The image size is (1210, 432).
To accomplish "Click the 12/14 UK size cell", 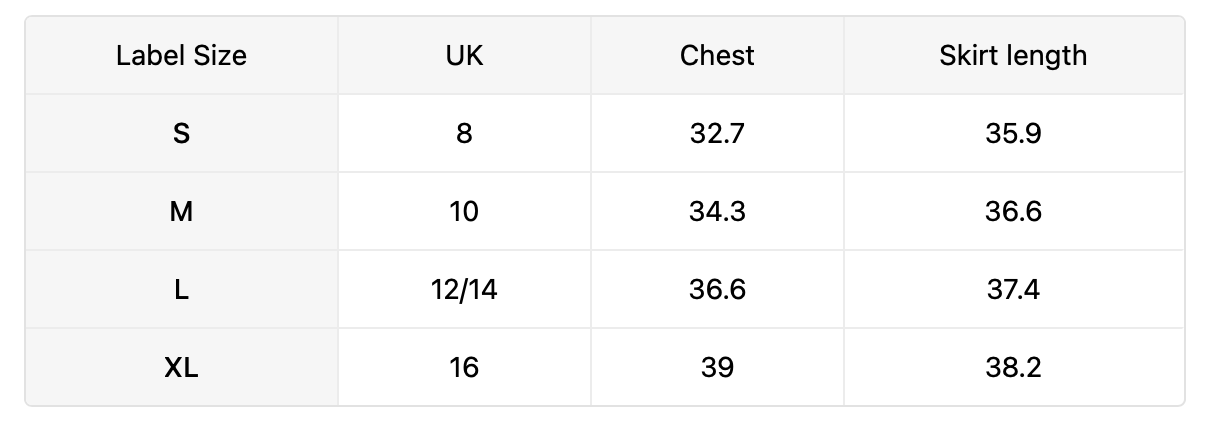I will (x=464, y=289).
